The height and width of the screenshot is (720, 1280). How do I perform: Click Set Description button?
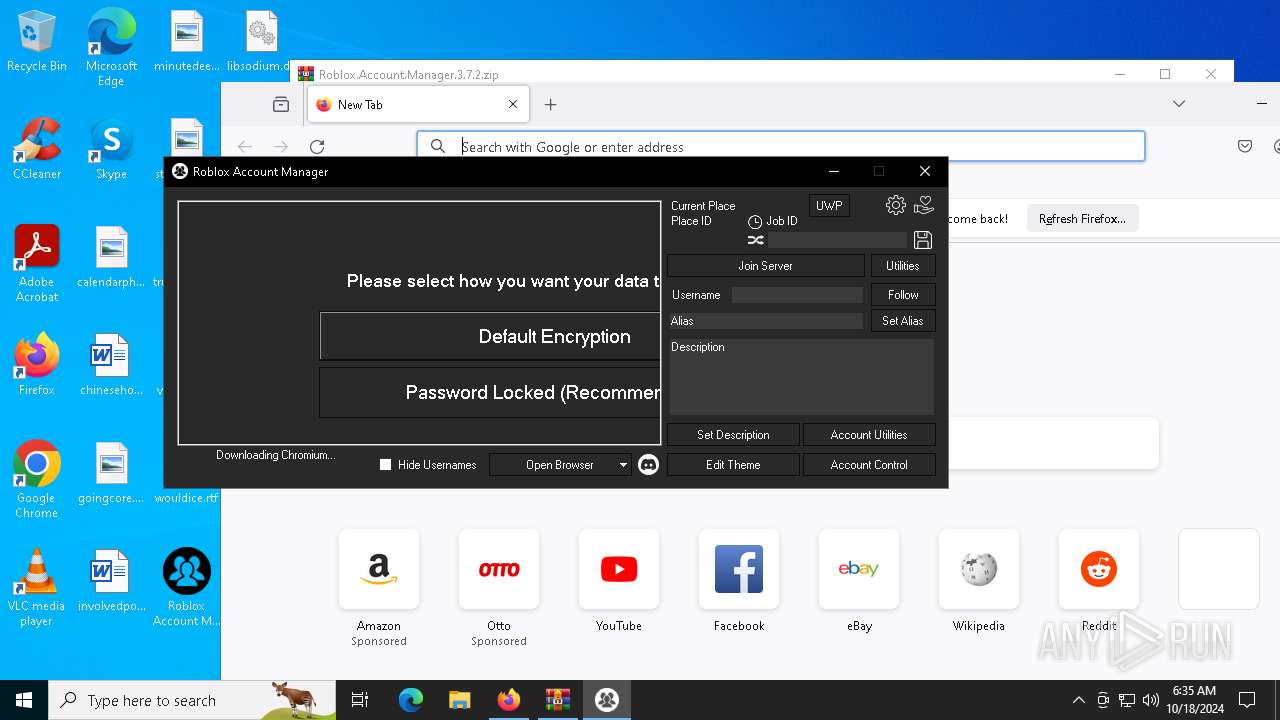pyautogui.click(x=733, y=434)
